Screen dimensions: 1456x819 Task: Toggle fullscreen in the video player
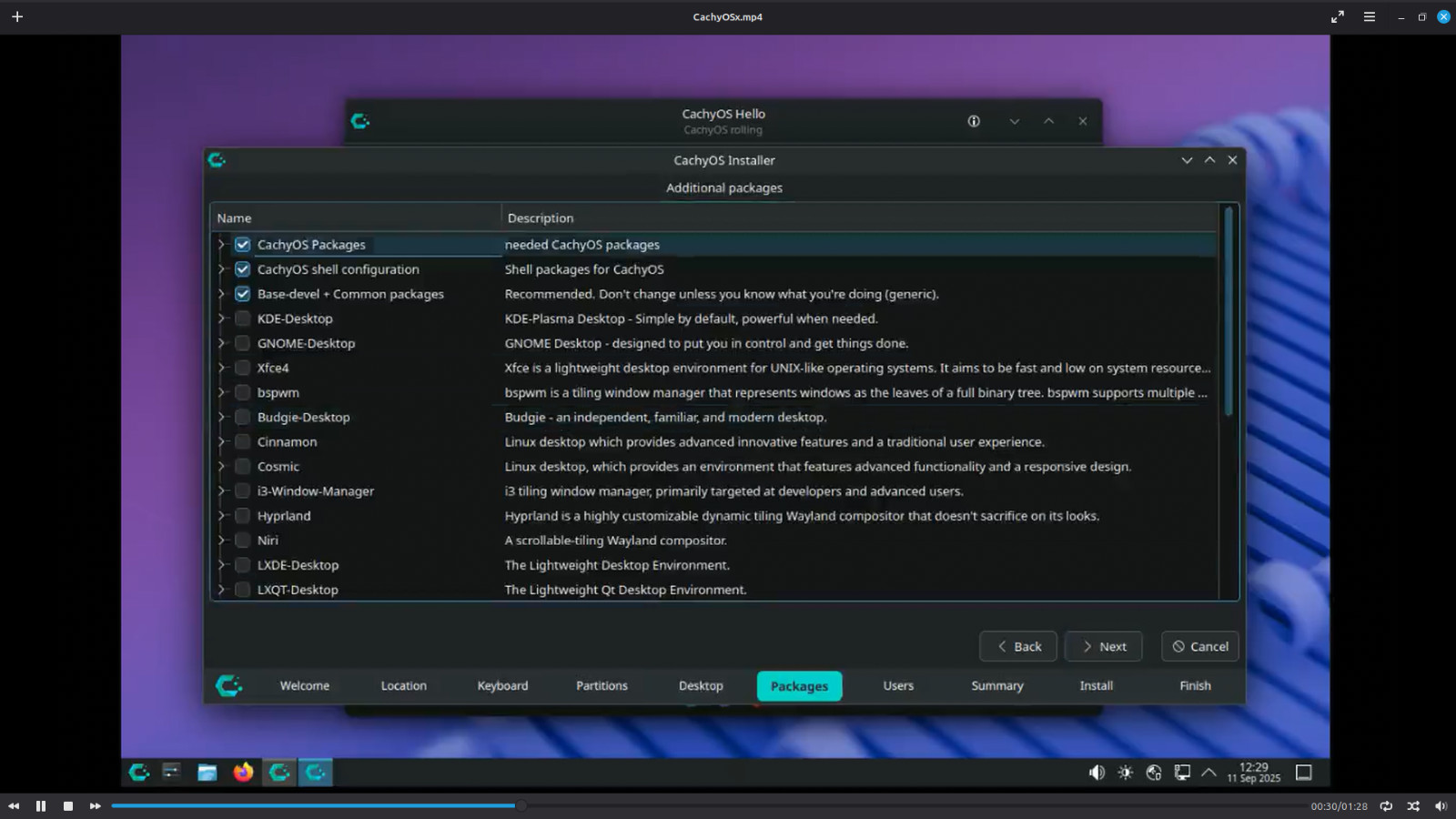click(x=1338, y=16)
